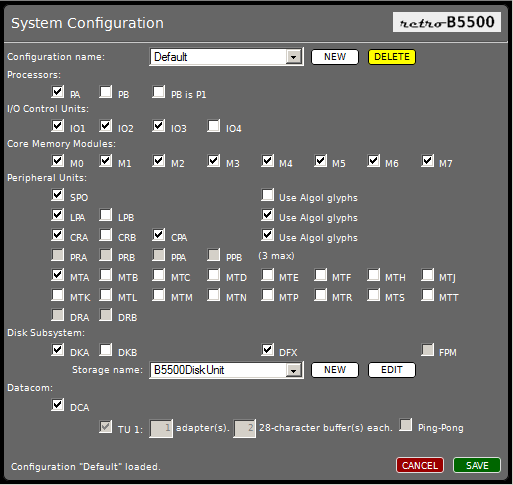Uncheck the CPA card punch
The height and width of the screenshot is (485, 513).
[159, 235]
